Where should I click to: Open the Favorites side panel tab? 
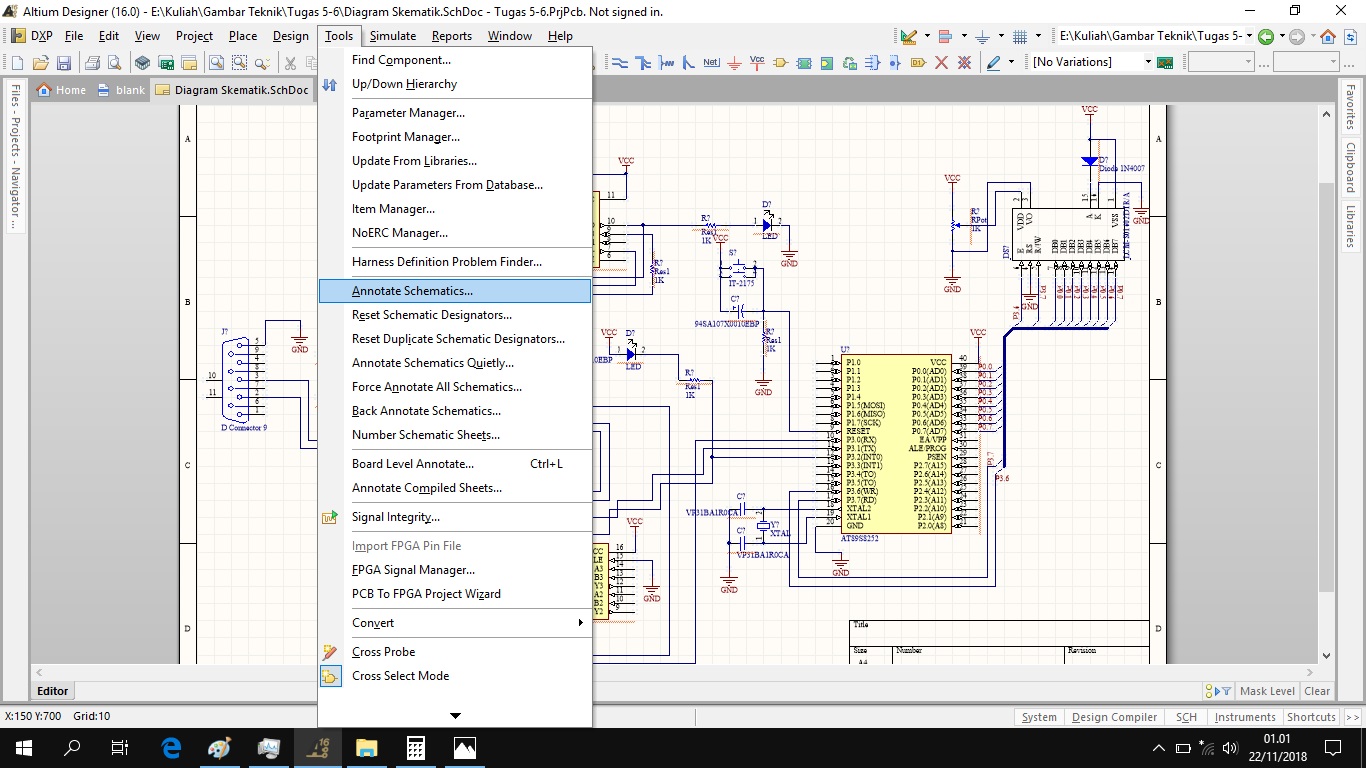(x=1350, y=108)
